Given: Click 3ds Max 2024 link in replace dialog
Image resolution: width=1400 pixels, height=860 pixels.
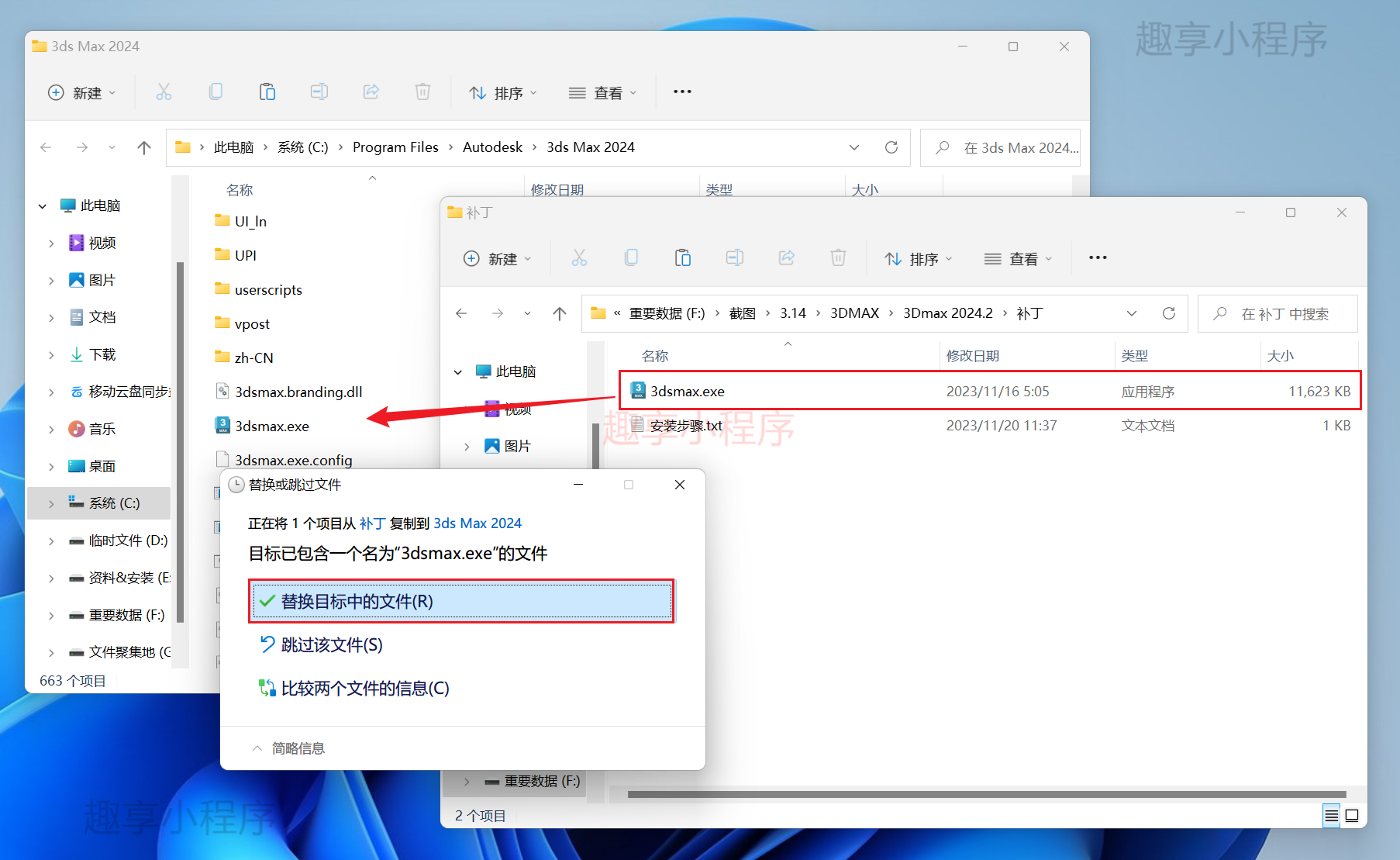Looking at the screenshot, I should point(478,523).
